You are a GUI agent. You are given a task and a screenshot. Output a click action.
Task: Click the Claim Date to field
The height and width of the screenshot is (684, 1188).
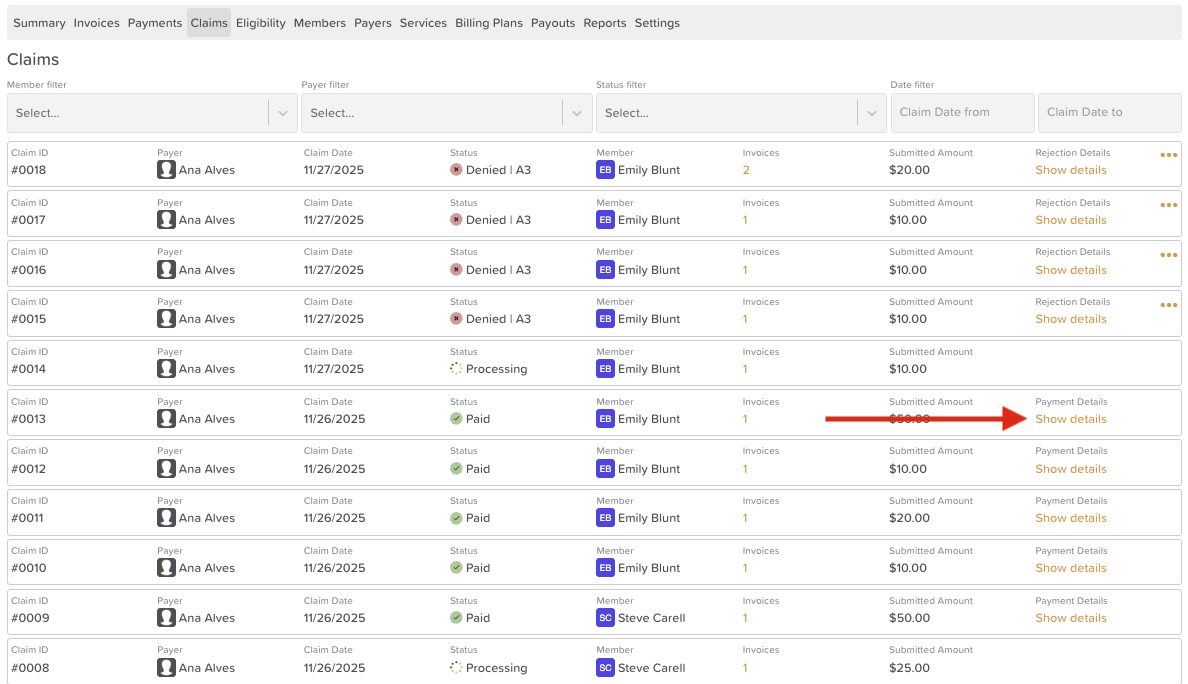(1109, 113)
